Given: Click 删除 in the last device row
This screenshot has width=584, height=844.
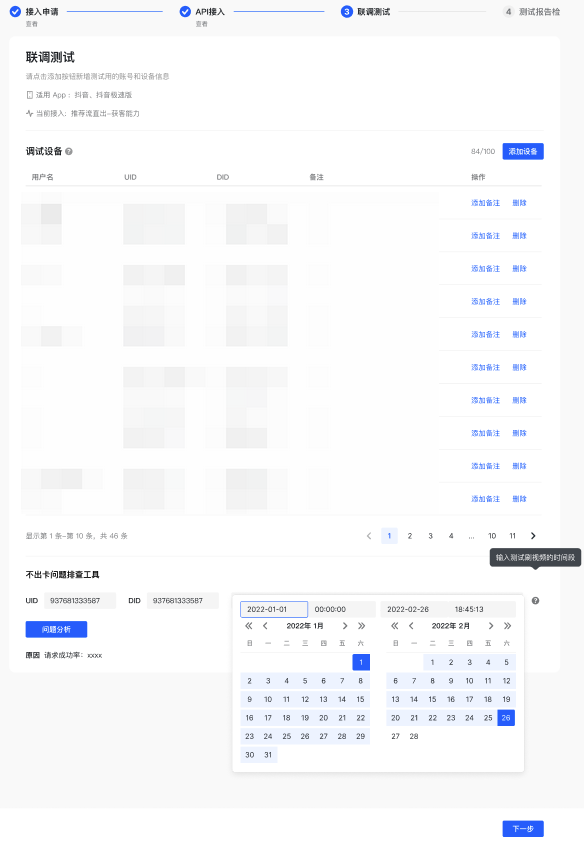Looking at the screenshot, I should (x=519, y=499).
